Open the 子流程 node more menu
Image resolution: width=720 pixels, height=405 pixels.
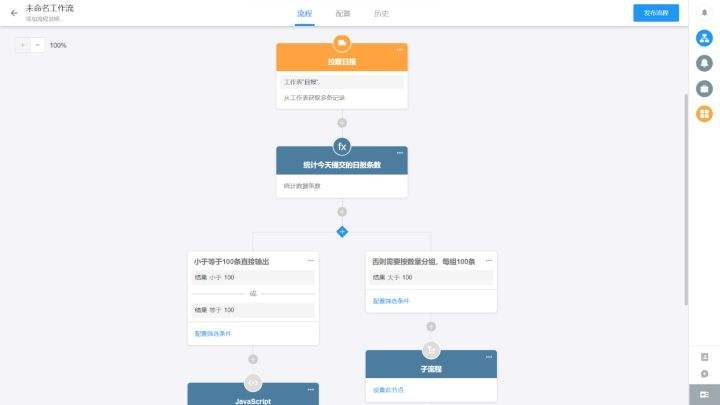[x=489, y=357]
